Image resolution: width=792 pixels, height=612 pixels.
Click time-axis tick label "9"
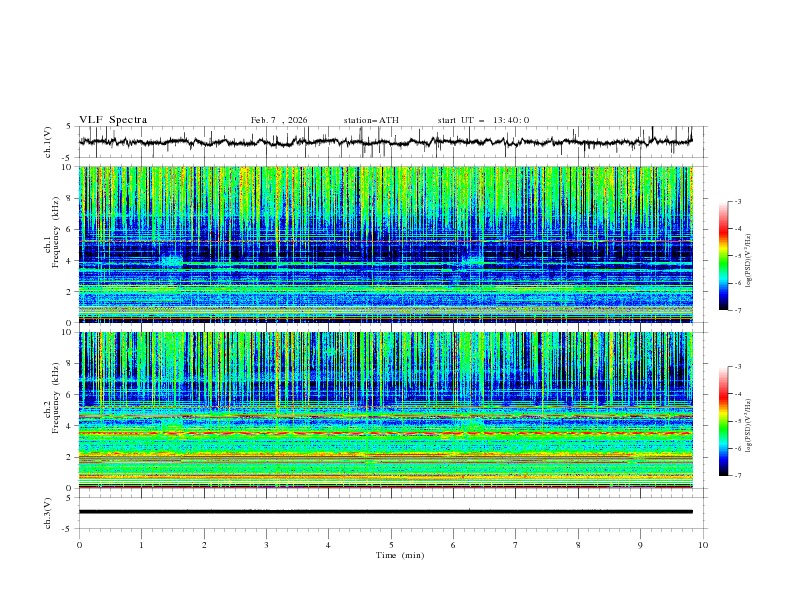click(640, 545)
